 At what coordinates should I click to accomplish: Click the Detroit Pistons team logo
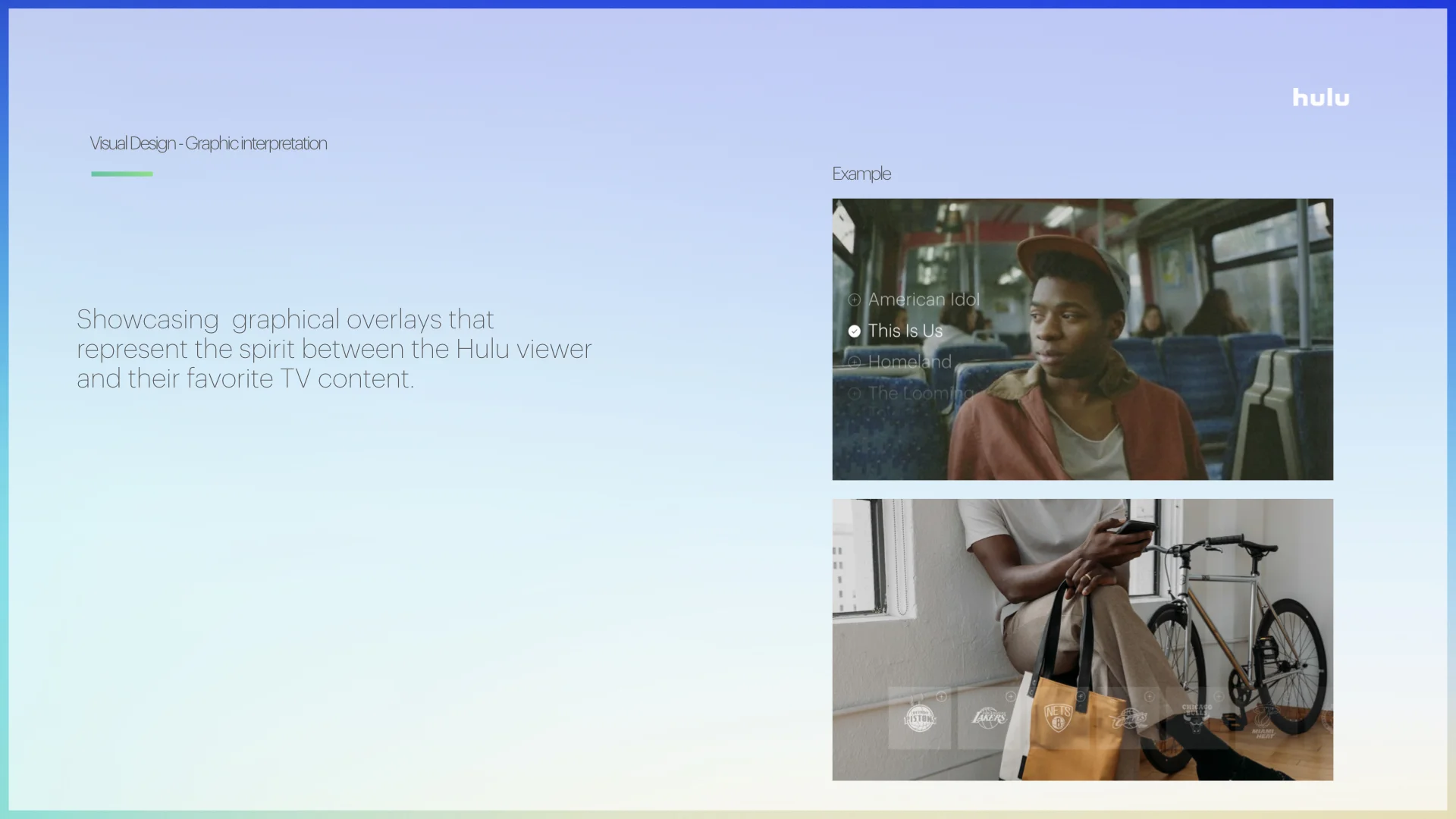[920, 717]
